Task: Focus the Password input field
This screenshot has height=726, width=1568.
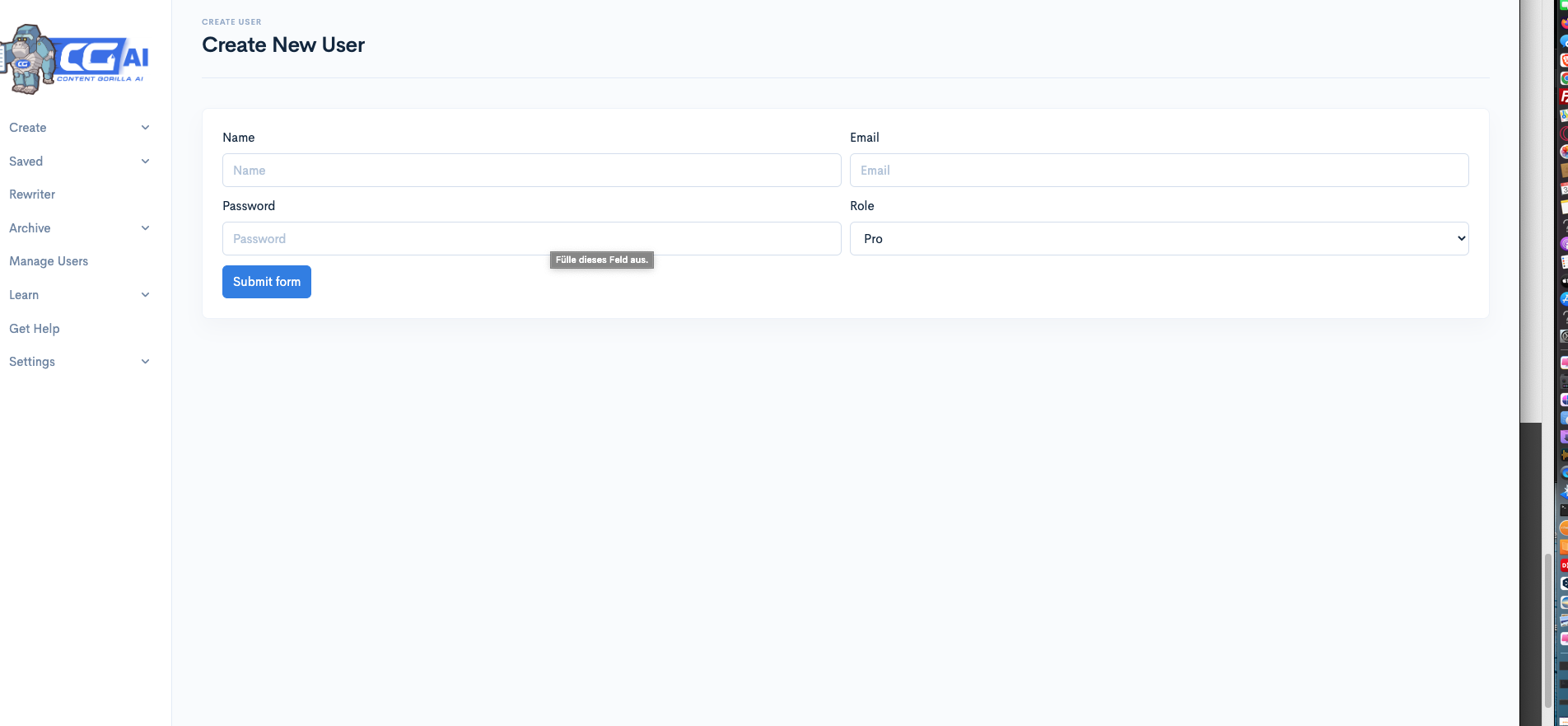Action: coord(532,239)
